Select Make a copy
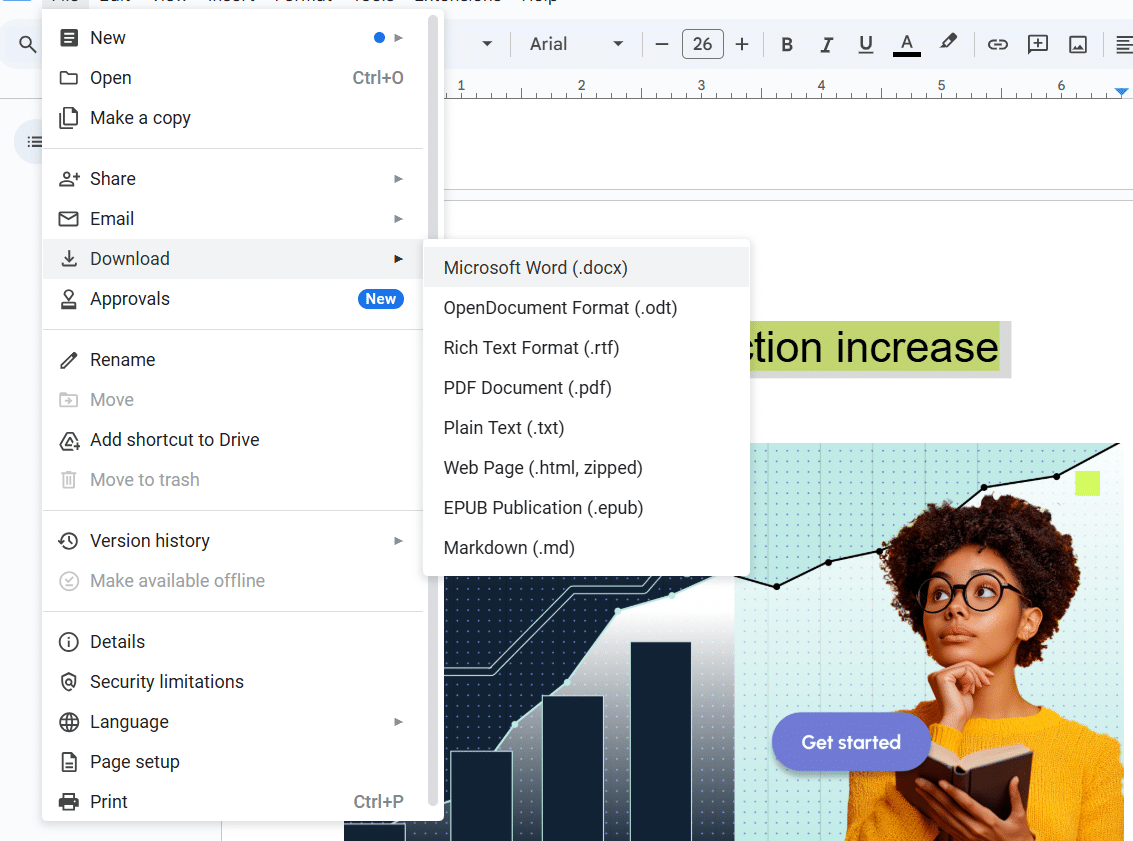The width and height of the screenshot is (1133, 841). point(233,118)
